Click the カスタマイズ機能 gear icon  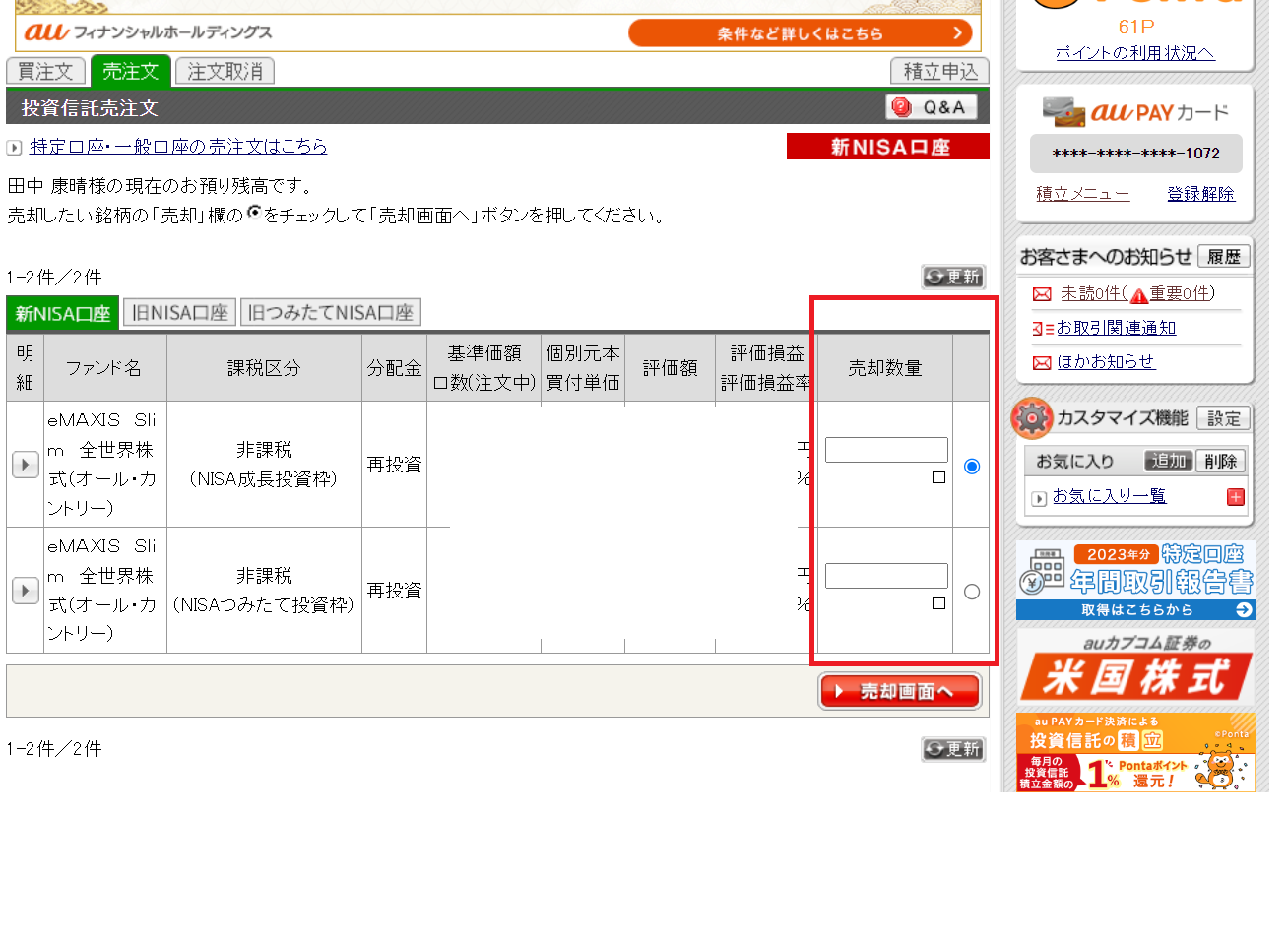[x=1032, y=418]
